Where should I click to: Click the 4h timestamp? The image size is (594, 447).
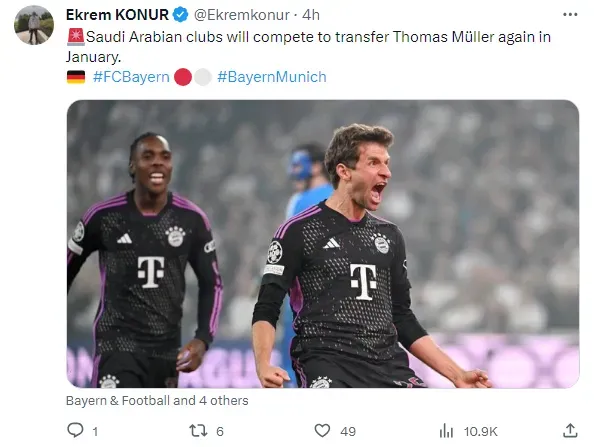coord(311,15)
